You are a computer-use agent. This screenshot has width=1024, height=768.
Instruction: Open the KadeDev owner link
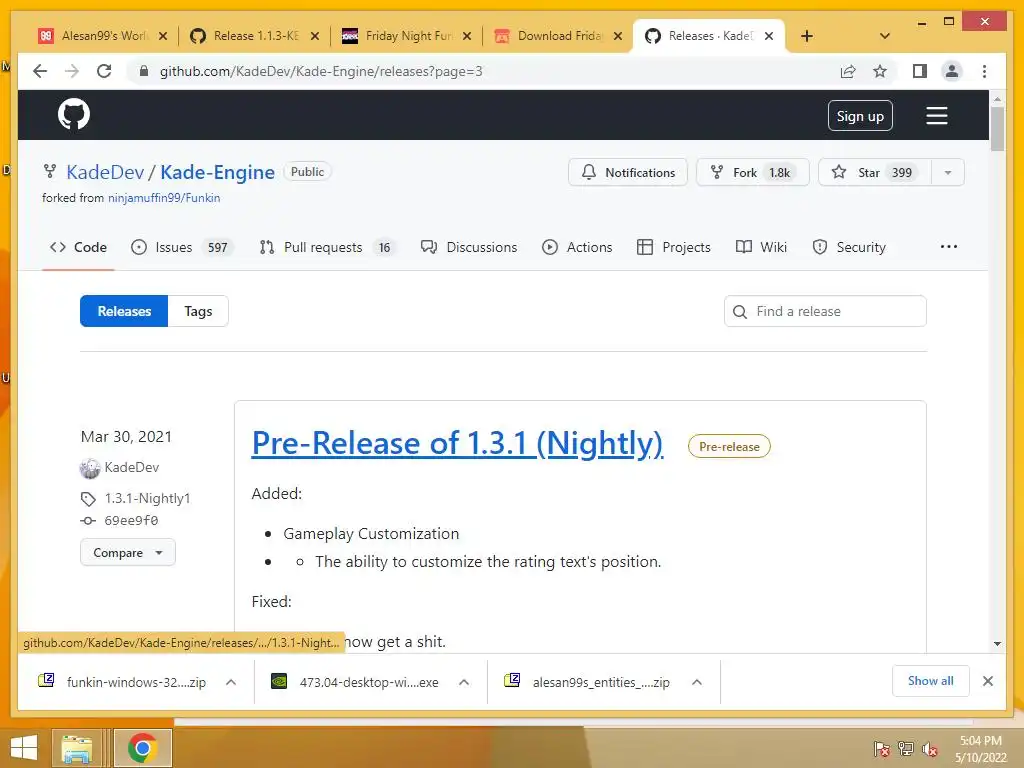tap(105, 172)
